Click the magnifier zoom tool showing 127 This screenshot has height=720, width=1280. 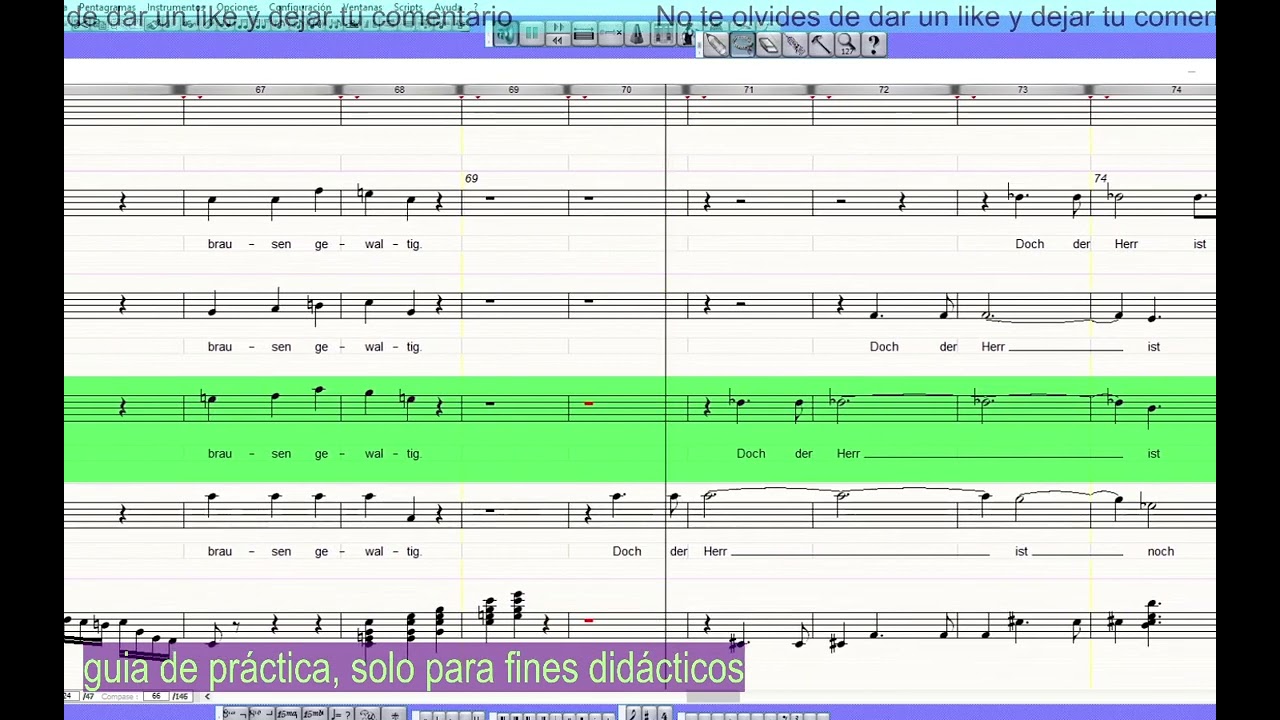click(x=846, y=44)
